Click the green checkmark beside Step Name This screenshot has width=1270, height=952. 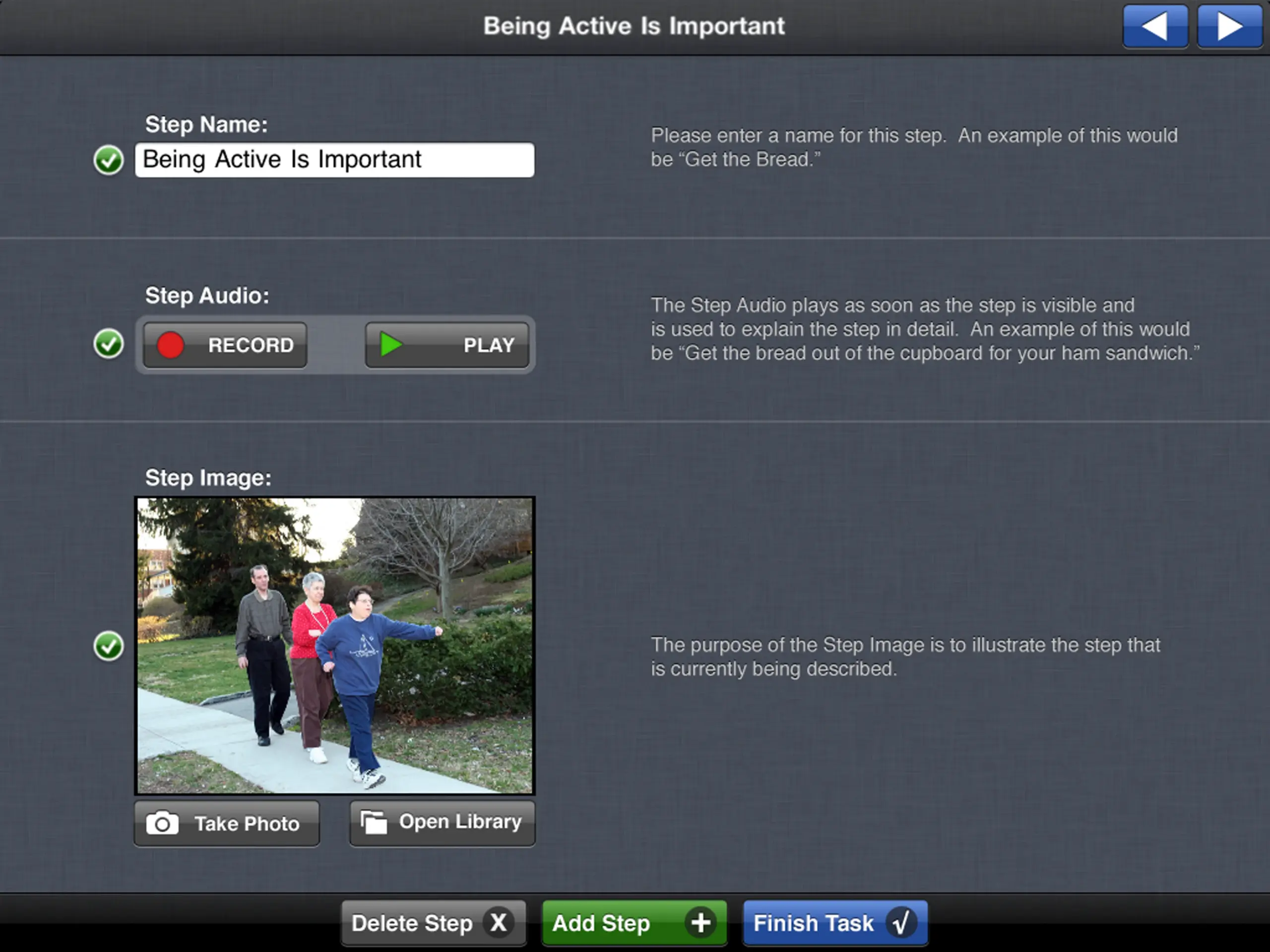[x=109, y=160]
